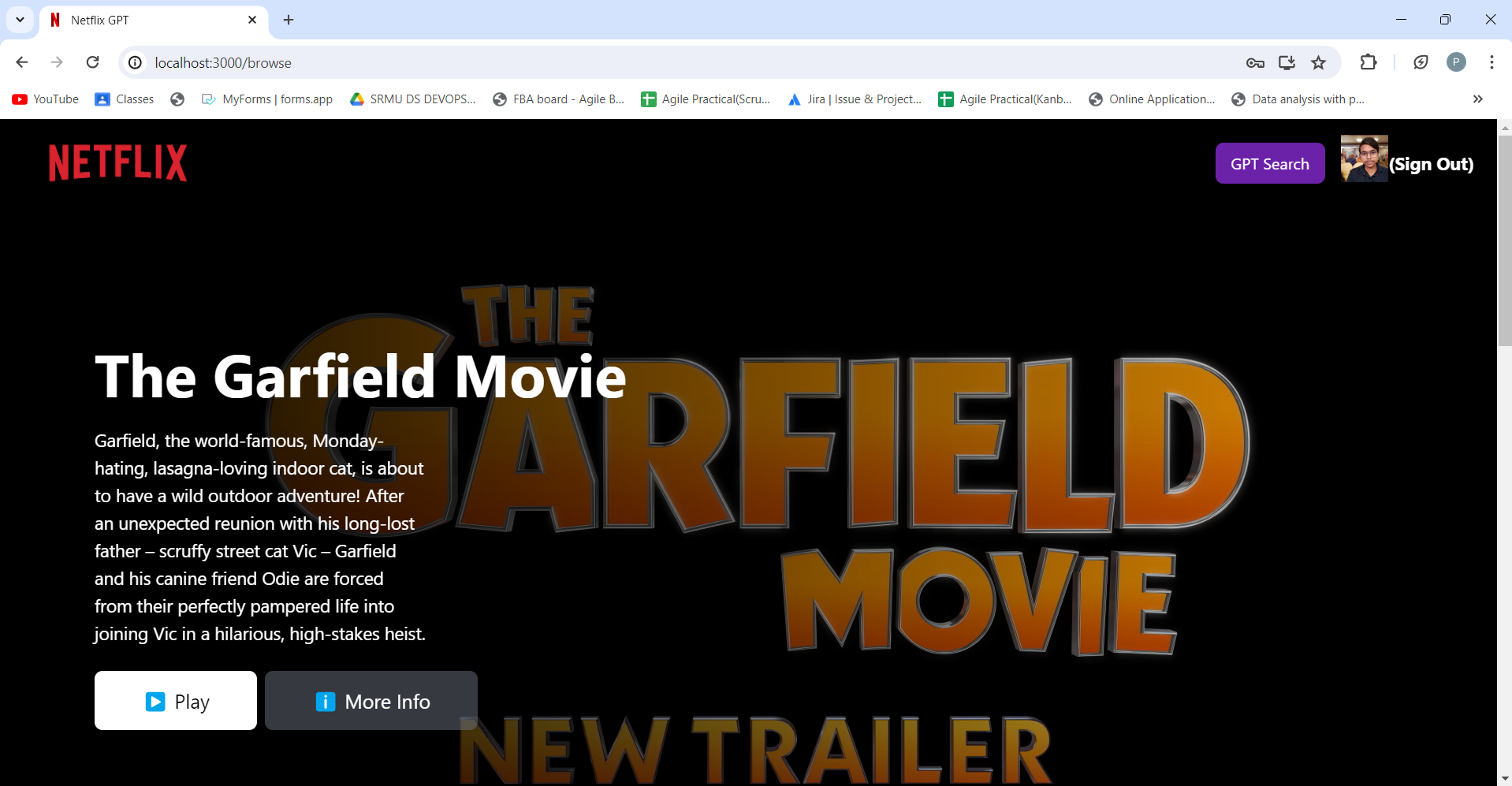1512x786 pixels.
Task: Expand hidden bookmarks with double chevron
Action: tap(1477, 99)
